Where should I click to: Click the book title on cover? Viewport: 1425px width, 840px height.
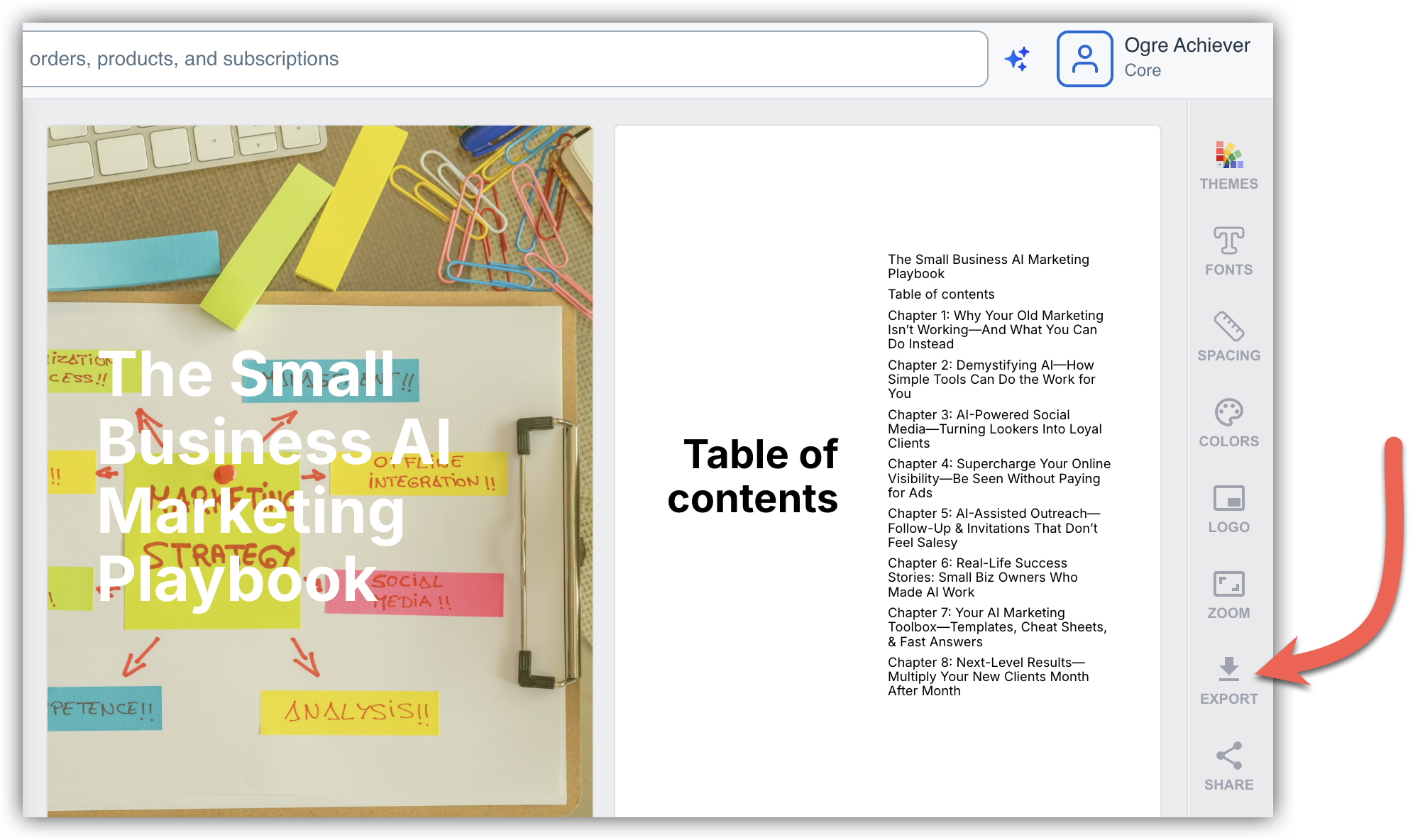tap(273, 475)
